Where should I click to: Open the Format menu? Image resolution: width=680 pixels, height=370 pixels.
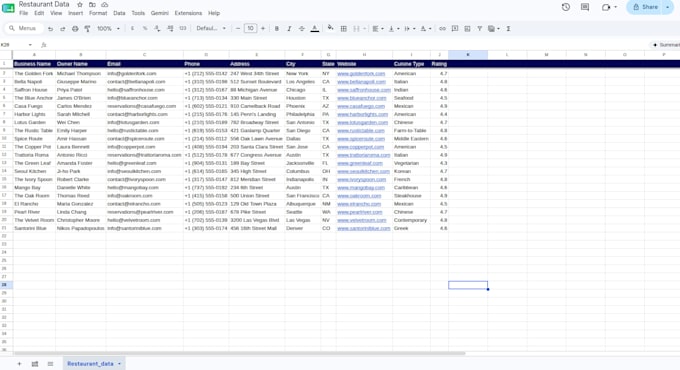(98, 13)
